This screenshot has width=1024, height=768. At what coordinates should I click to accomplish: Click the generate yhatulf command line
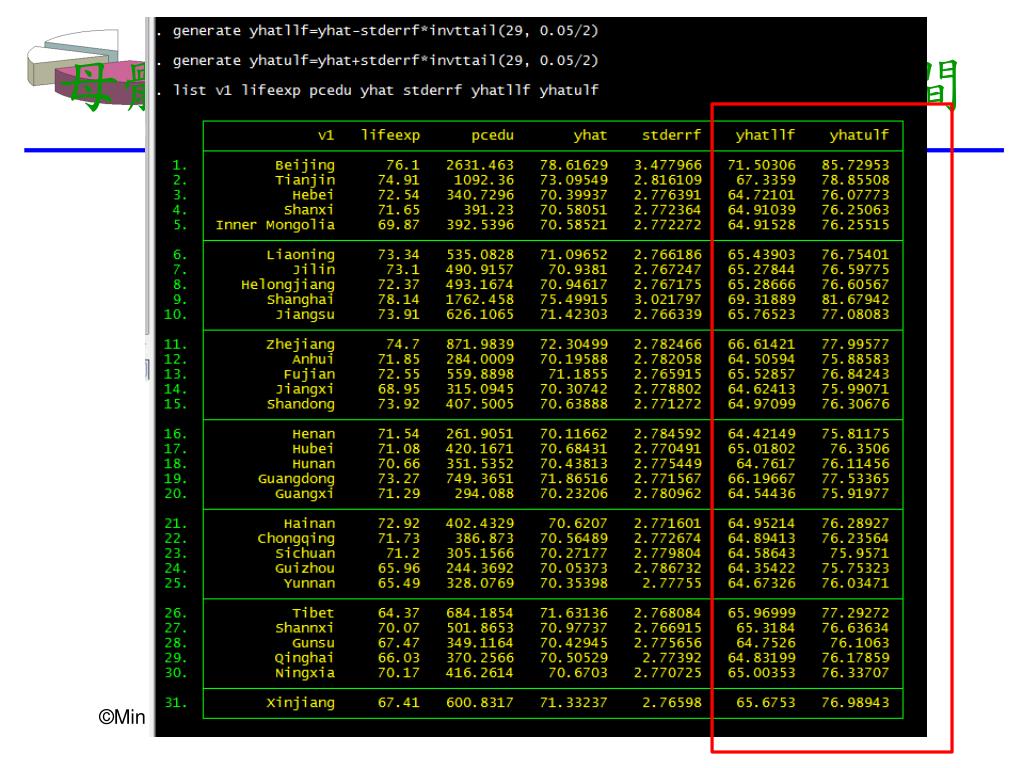[385, 61]
